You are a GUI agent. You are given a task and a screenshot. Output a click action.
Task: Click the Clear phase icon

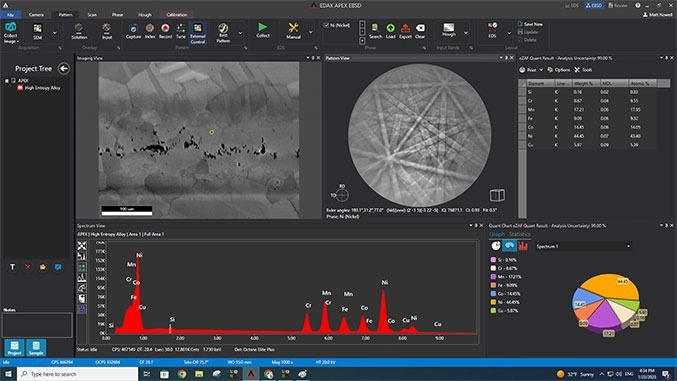(x=420, y=28)
